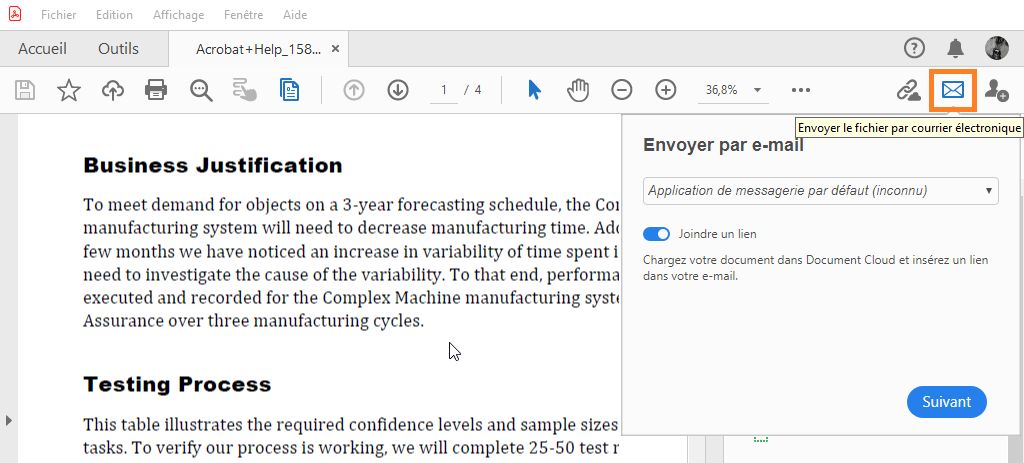Image resolution: width=1024 pixels, height=463 pixels.
Task: Click the save file diskette icon
Action: coord(25,90)
